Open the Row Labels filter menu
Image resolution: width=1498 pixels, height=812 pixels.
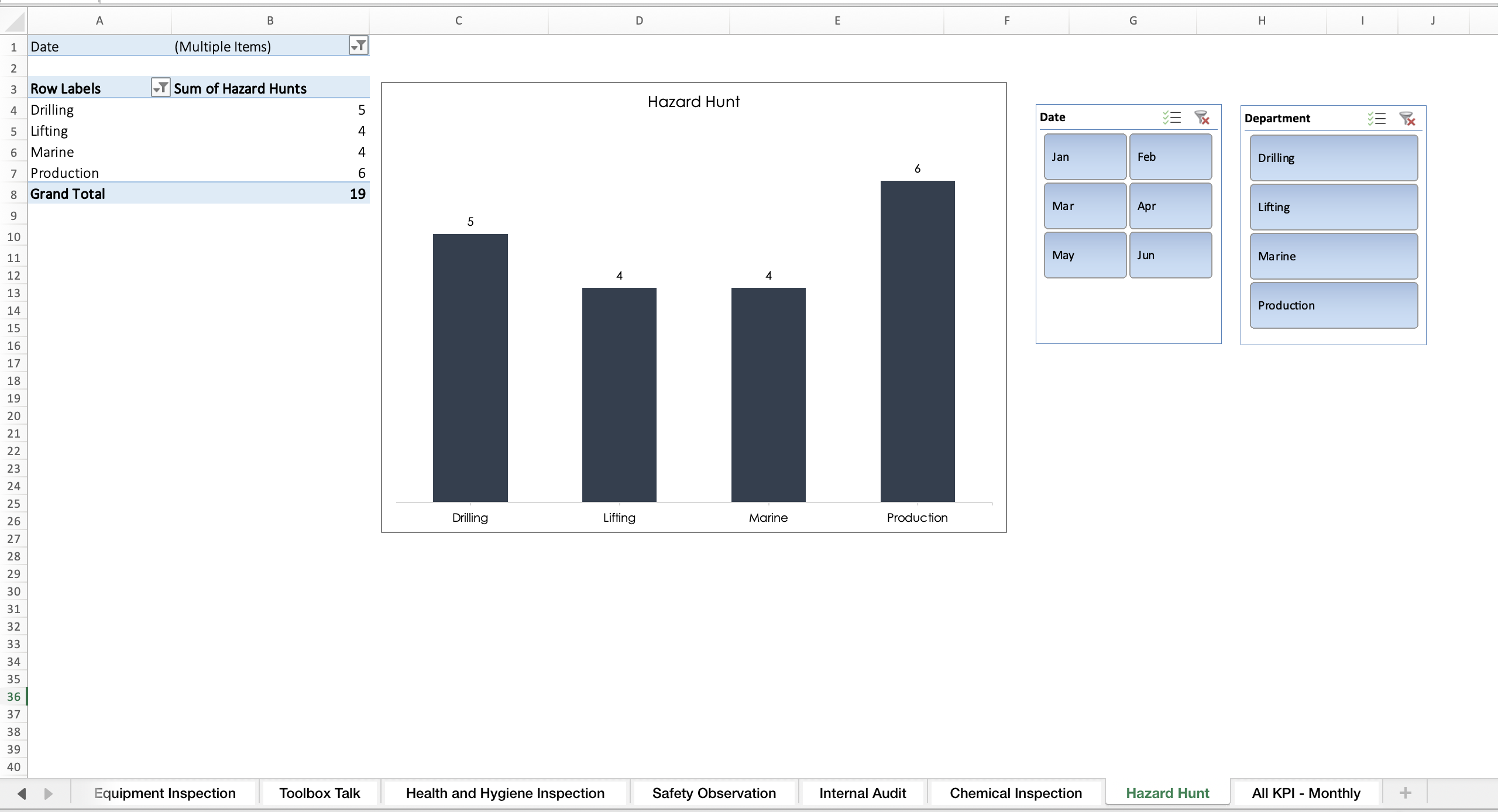point(161,88)
